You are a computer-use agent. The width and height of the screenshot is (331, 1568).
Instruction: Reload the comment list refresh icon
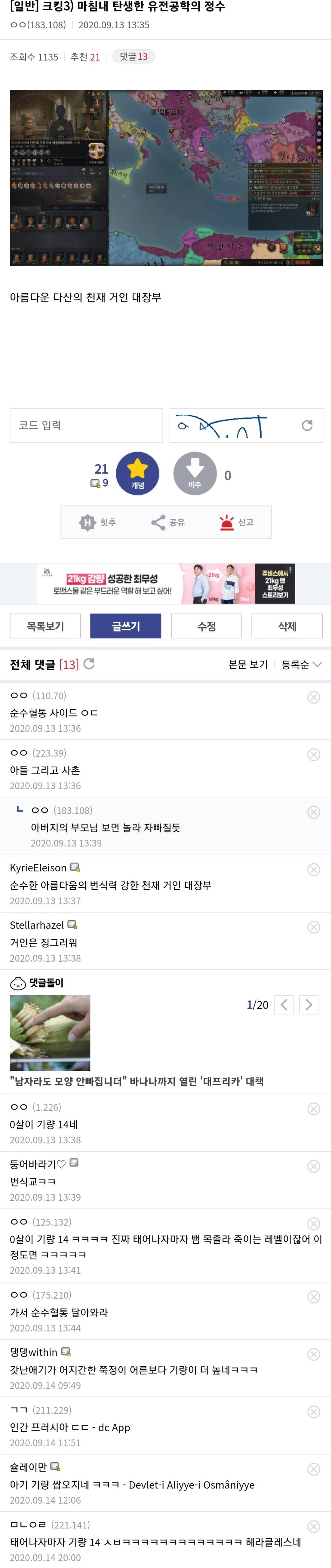89,664
